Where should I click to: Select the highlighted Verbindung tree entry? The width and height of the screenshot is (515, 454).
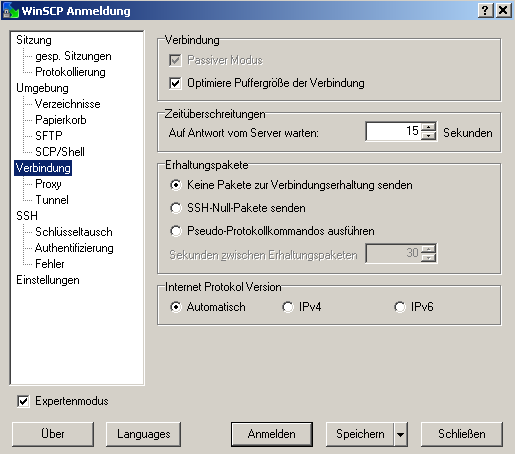(43, 168)
